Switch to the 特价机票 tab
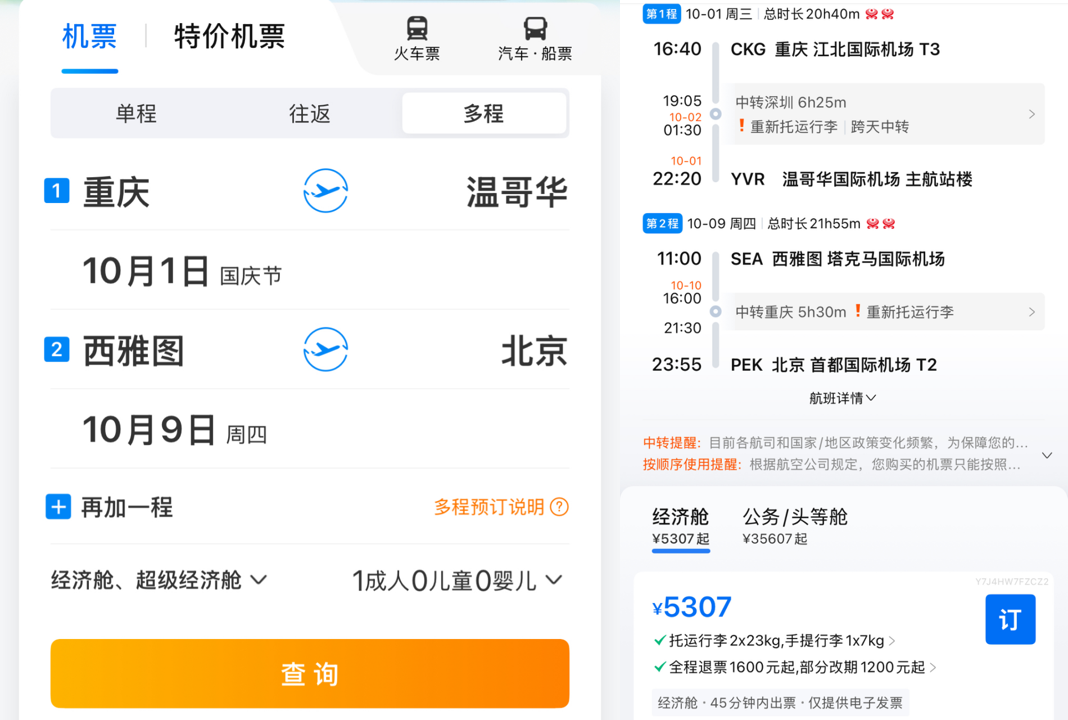1068x720 pixels. coord(228,36)
